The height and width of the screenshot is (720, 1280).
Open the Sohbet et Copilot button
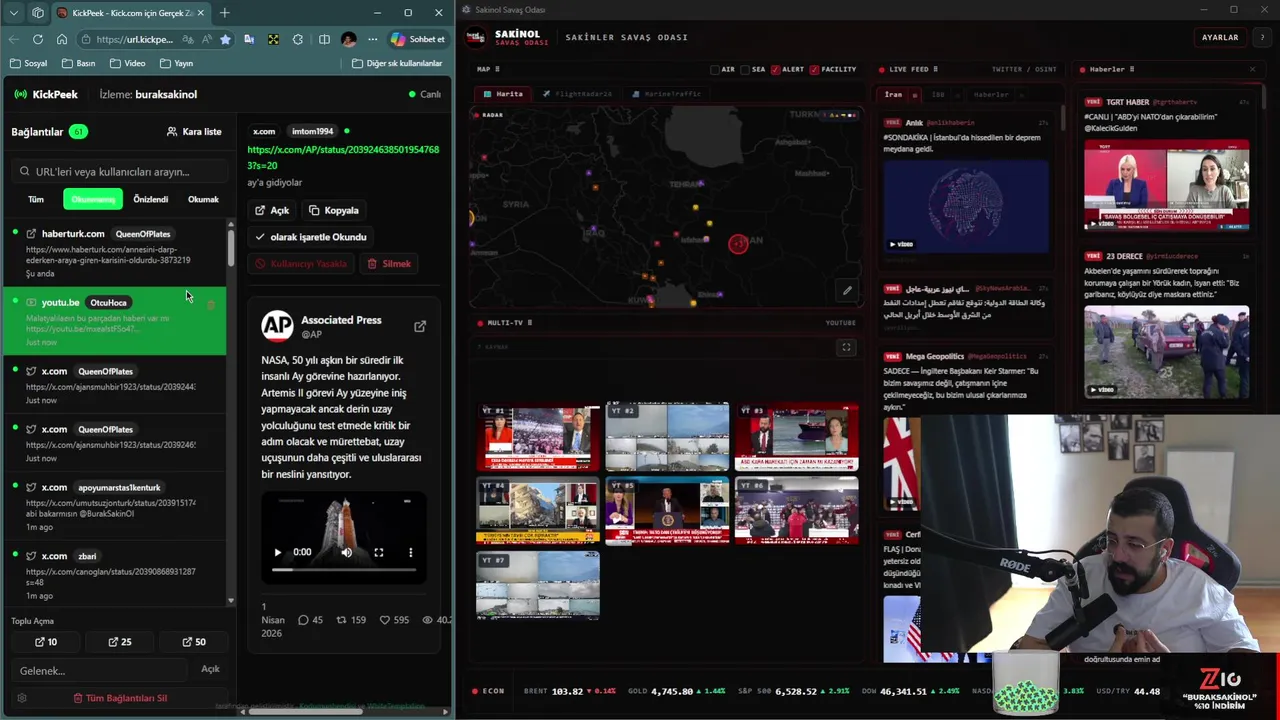(418, 39)
